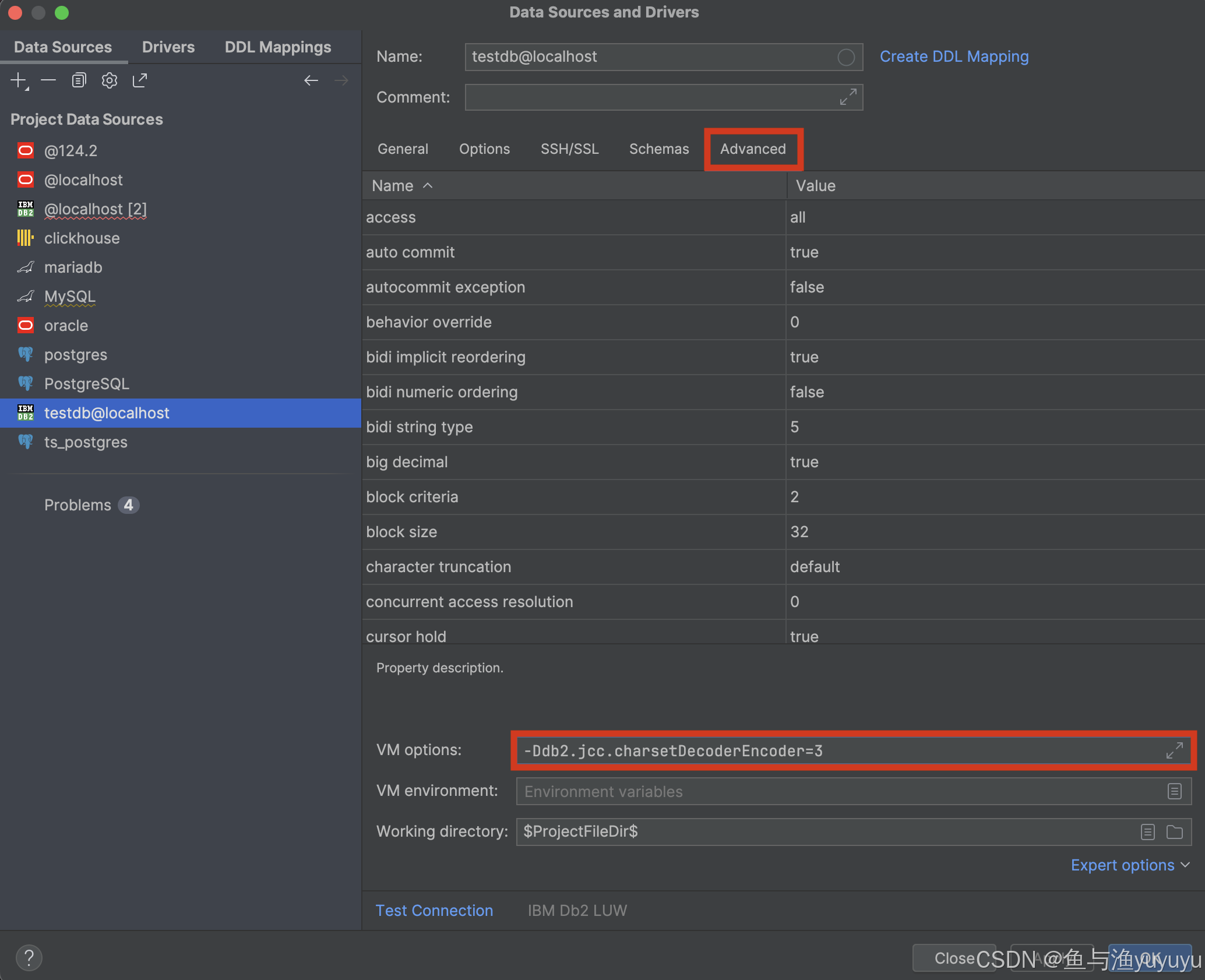Image resolution: width=1205 pixels, height=980 pixels.
Task: Click the auto commit value cell
Action: (x=991, y=252)
